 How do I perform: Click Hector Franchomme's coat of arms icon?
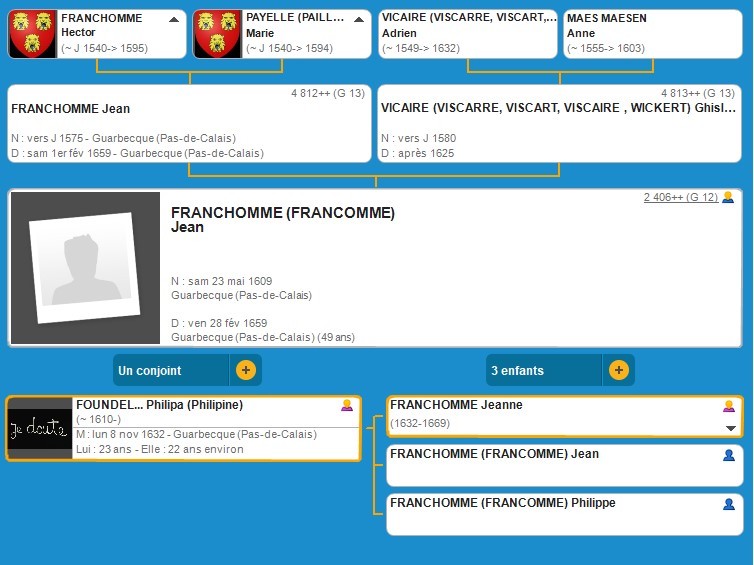coord(33,34)
